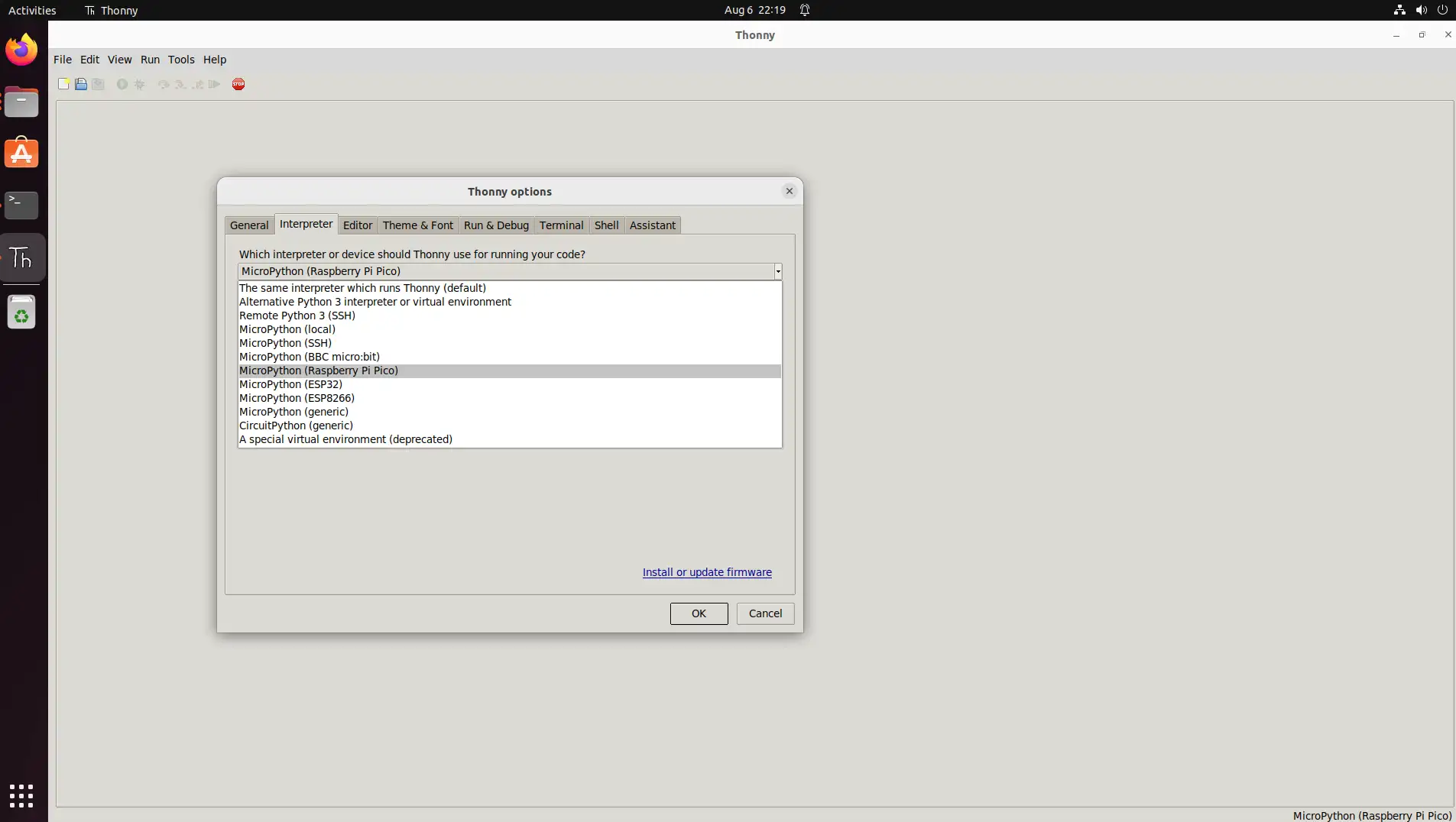Image resolution: width=1456 pixels, height=822 pixels.
Task: Click the Resume debugging icon
Action: point(215,84)
